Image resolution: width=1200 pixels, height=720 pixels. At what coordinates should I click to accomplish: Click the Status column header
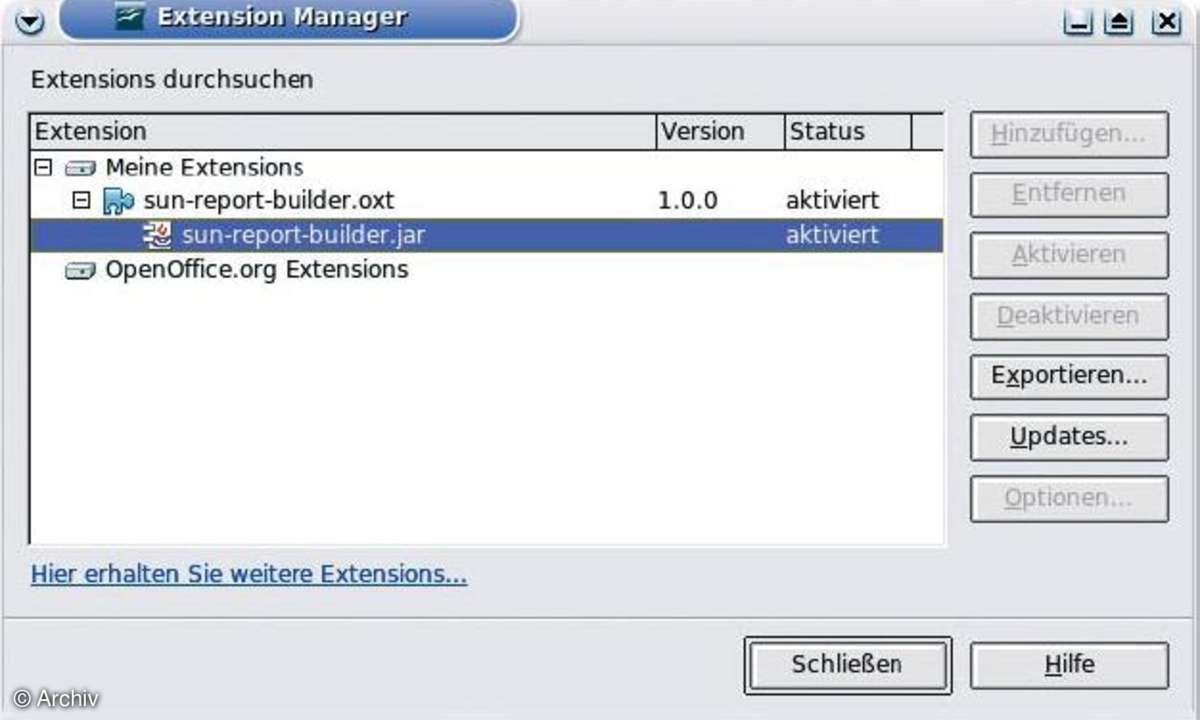[x=846, y=132]
